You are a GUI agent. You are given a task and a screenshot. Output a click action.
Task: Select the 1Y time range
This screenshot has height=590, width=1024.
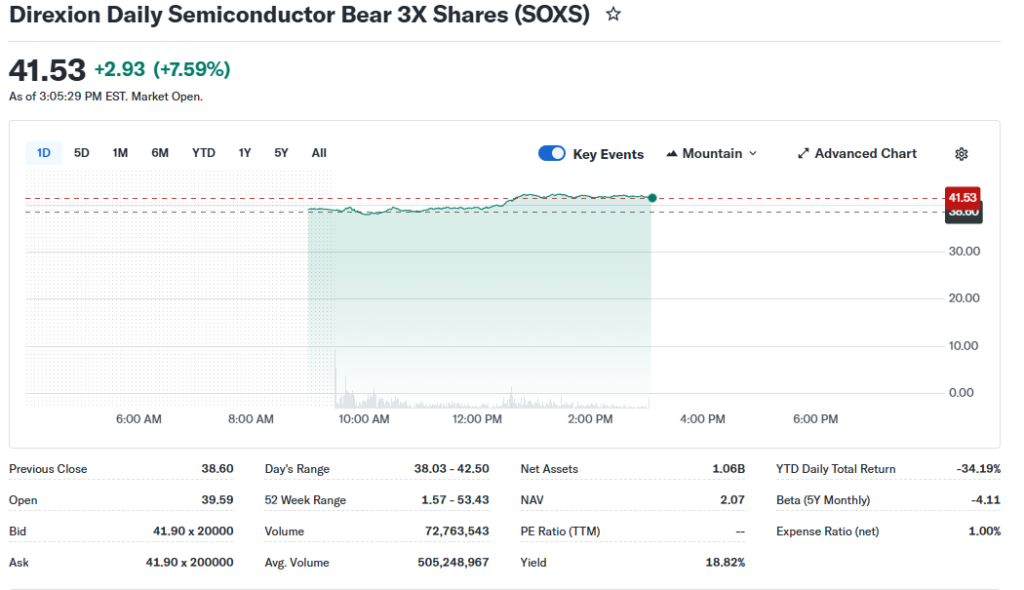[245, 153]
